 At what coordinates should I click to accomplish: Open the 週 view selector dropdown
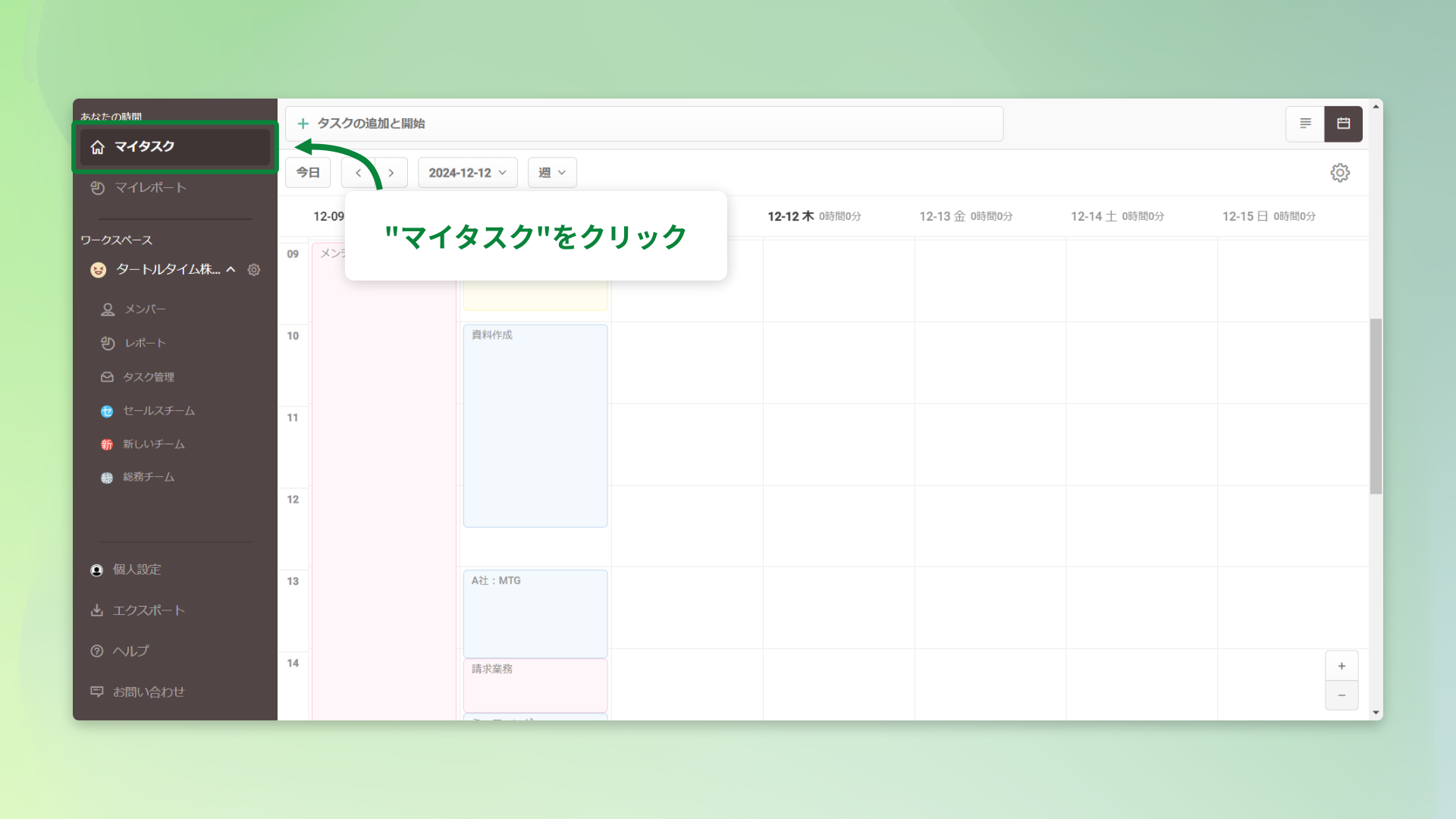pyautogui.click(x=551, y=172)
